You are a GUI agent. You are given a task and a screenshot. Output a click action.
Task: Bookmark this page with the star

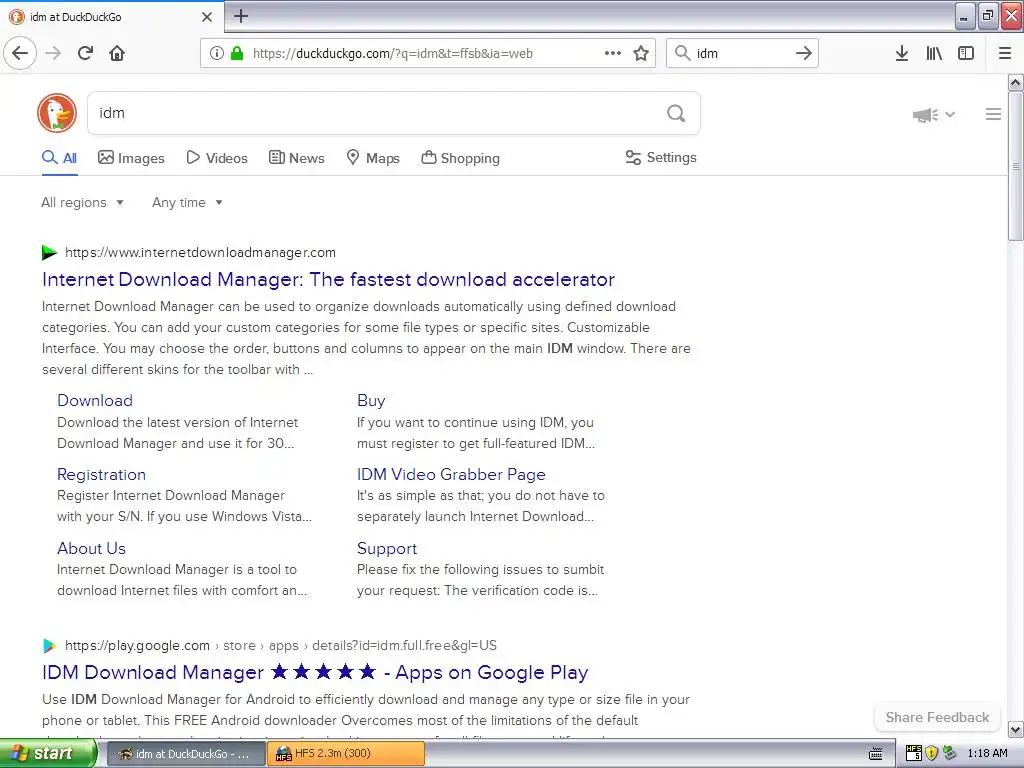point(641,53)
